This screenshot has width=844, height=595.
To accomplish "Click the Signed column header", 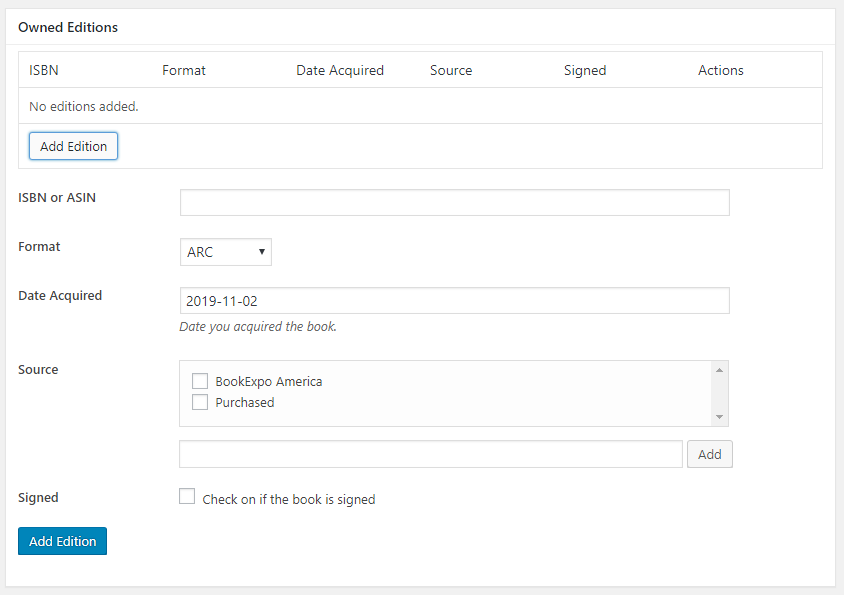I will pos(585,71).
